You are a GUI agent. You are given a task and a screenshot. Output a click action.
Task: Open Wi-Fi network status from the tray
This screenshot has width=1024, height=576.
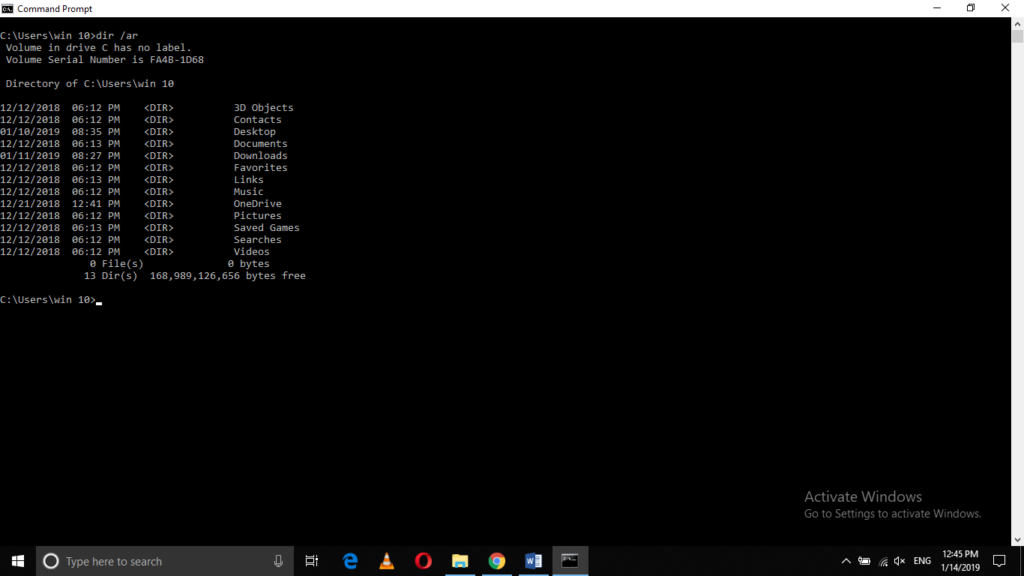click(x=882, y=561)
